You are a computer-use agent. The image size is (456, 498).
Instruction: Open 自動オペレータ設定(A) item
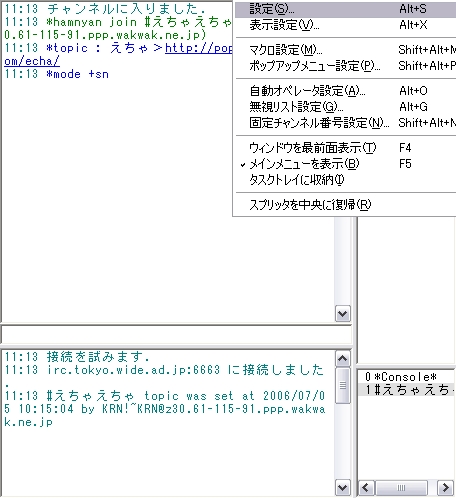pyautogui.click(x=345, y=91)
